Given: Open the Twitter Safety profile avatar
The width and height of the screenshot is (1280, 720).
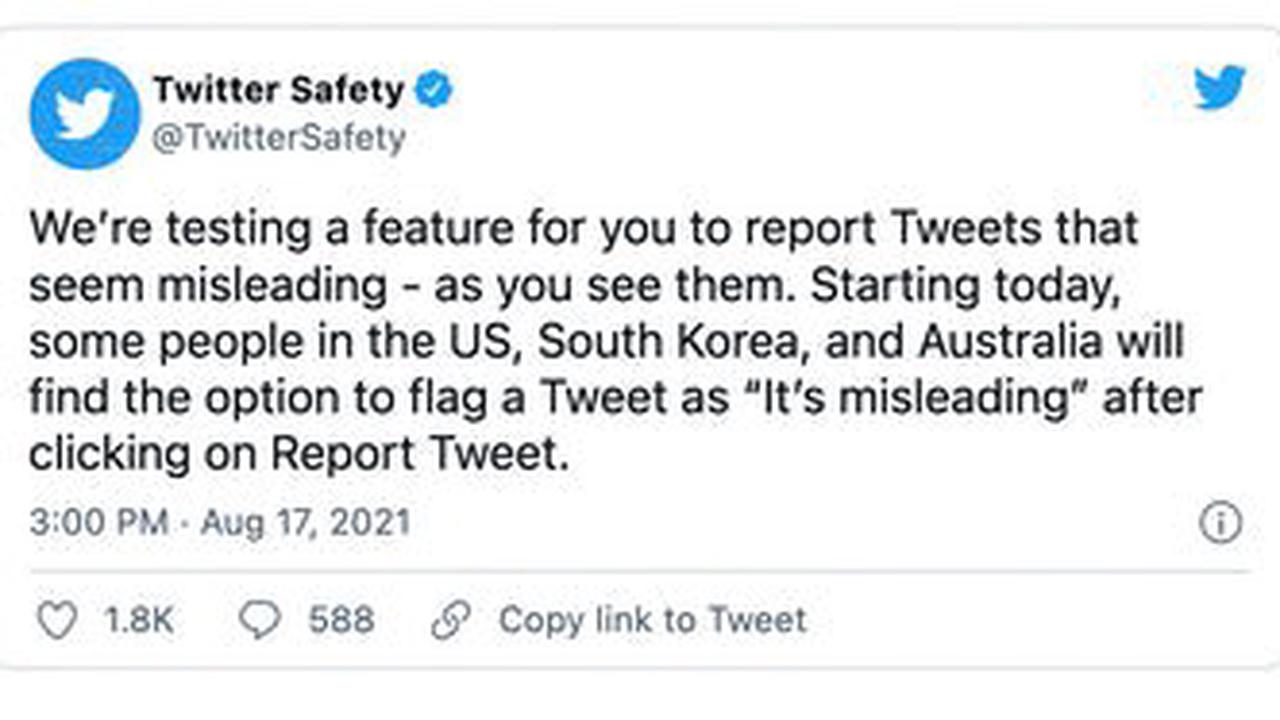Looking at the screenshot, I should point(85,114).
